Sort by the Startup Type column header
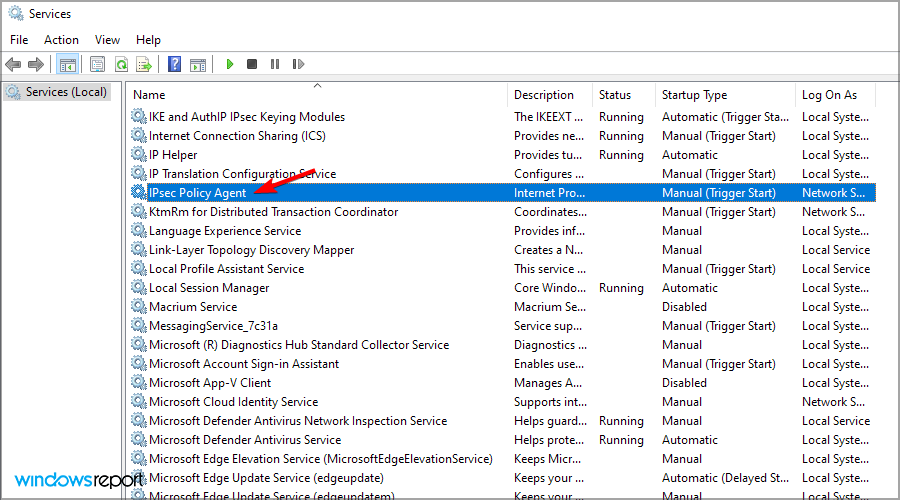 [x=725, y=95]
